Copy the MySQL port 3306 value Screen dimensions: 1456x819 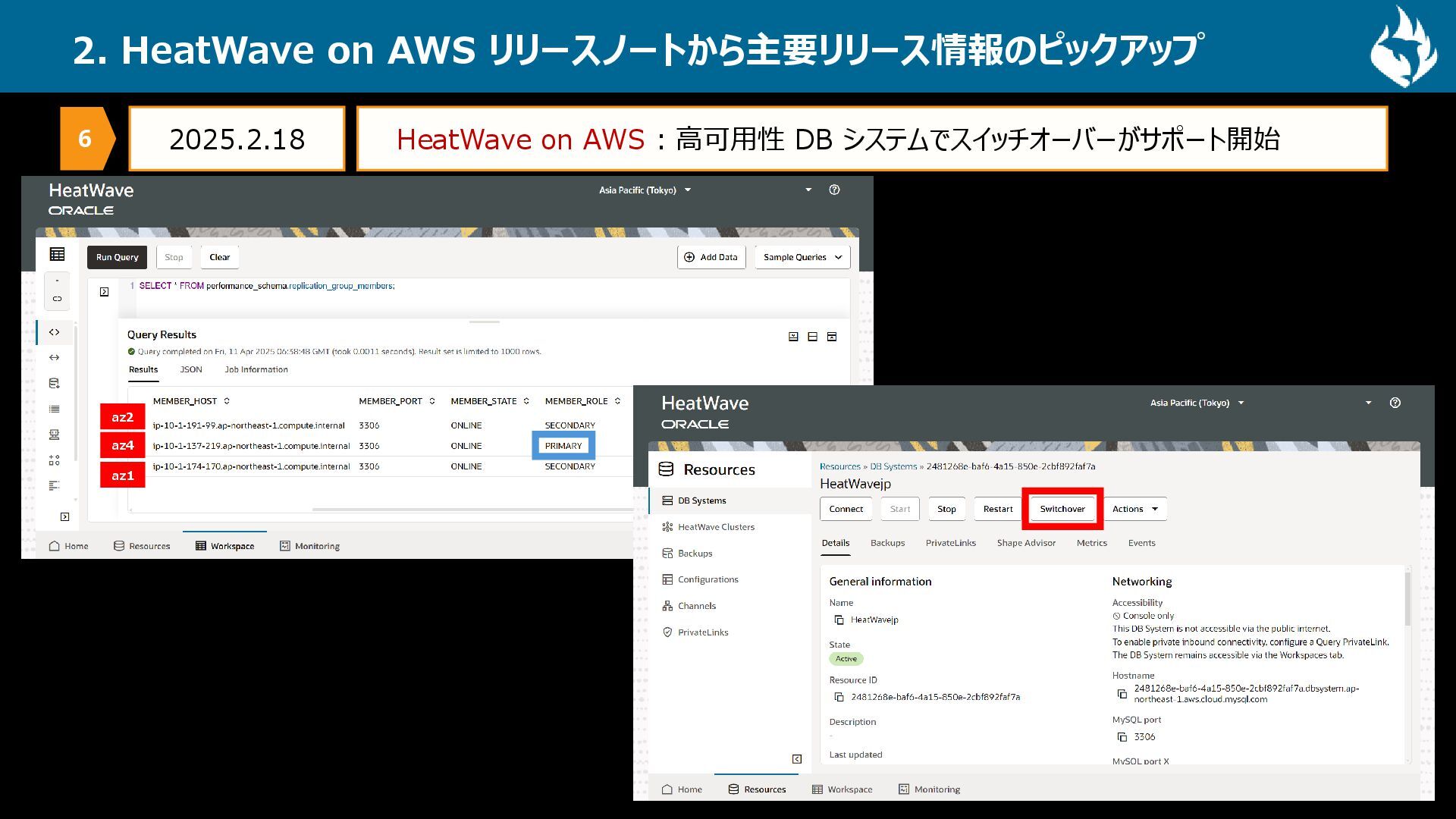click(x=1122, y=737)
